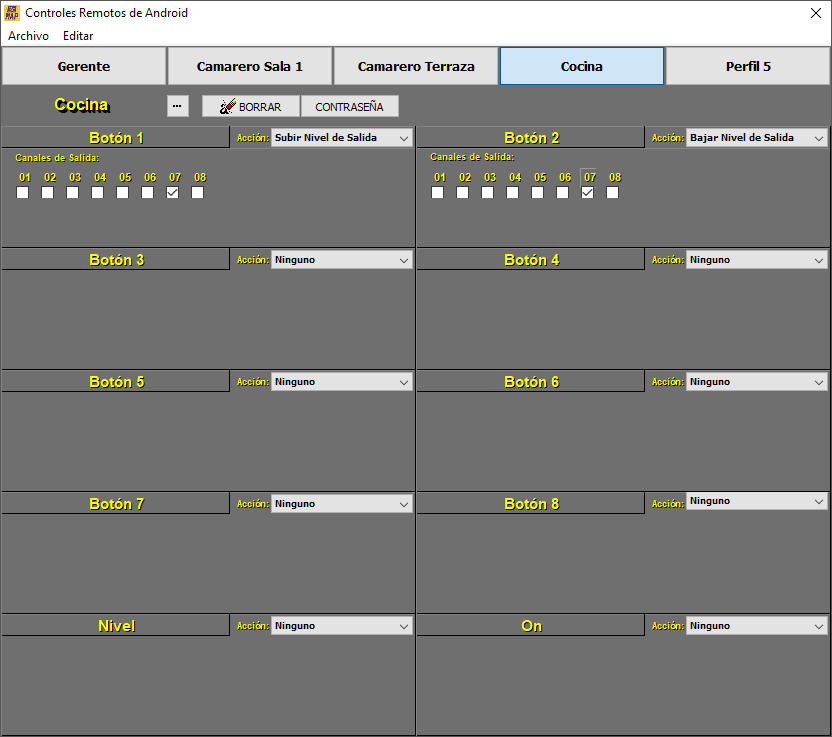The width and height of the screenshot is (832, 737).
Task: Click the app icon in title bar
Action: click(12, 13)
